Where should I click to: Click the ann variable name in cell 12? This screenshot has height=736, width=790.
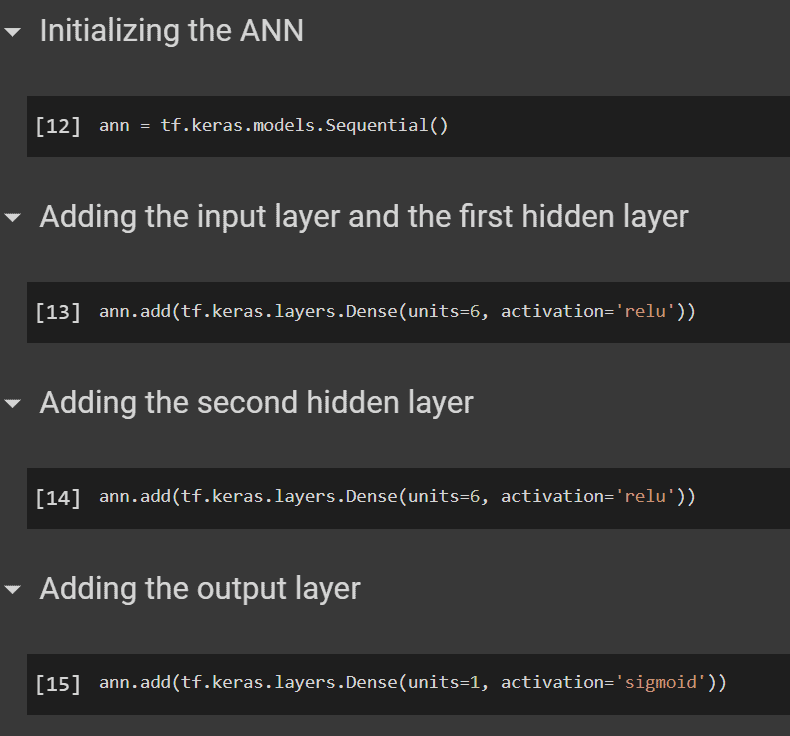click(x=114, y=126)
